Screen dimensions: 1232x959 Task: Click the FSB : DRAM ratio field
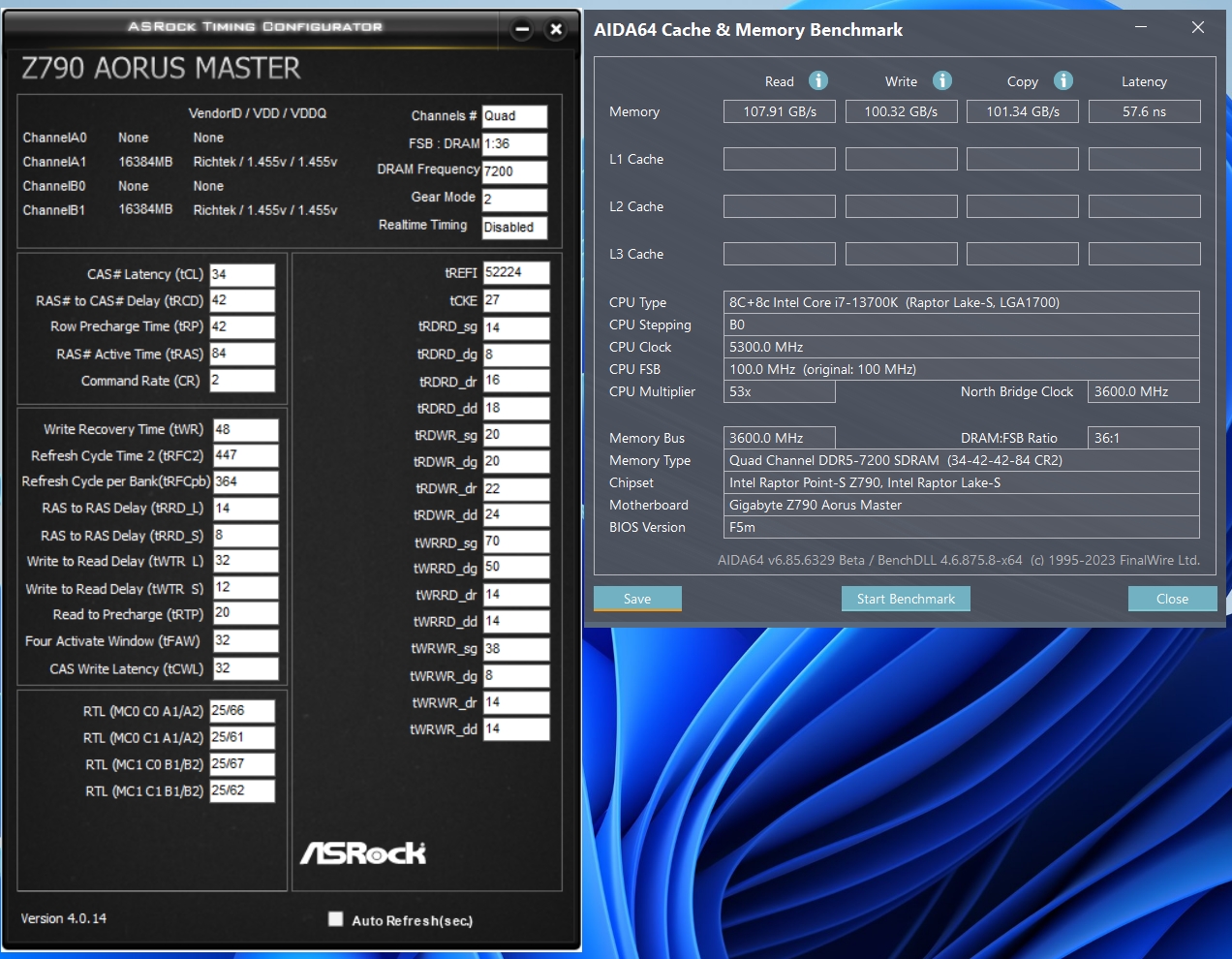[514, 144]
